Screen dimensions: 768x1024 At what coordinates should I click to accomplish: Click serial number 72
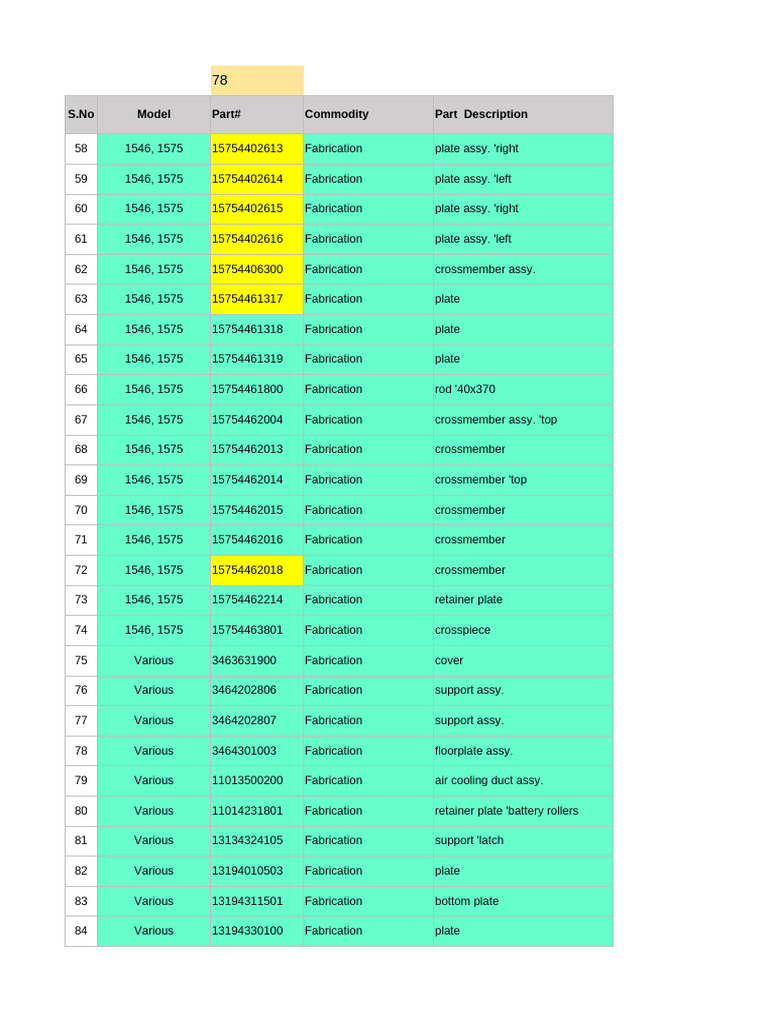click(x=81, y=570)
